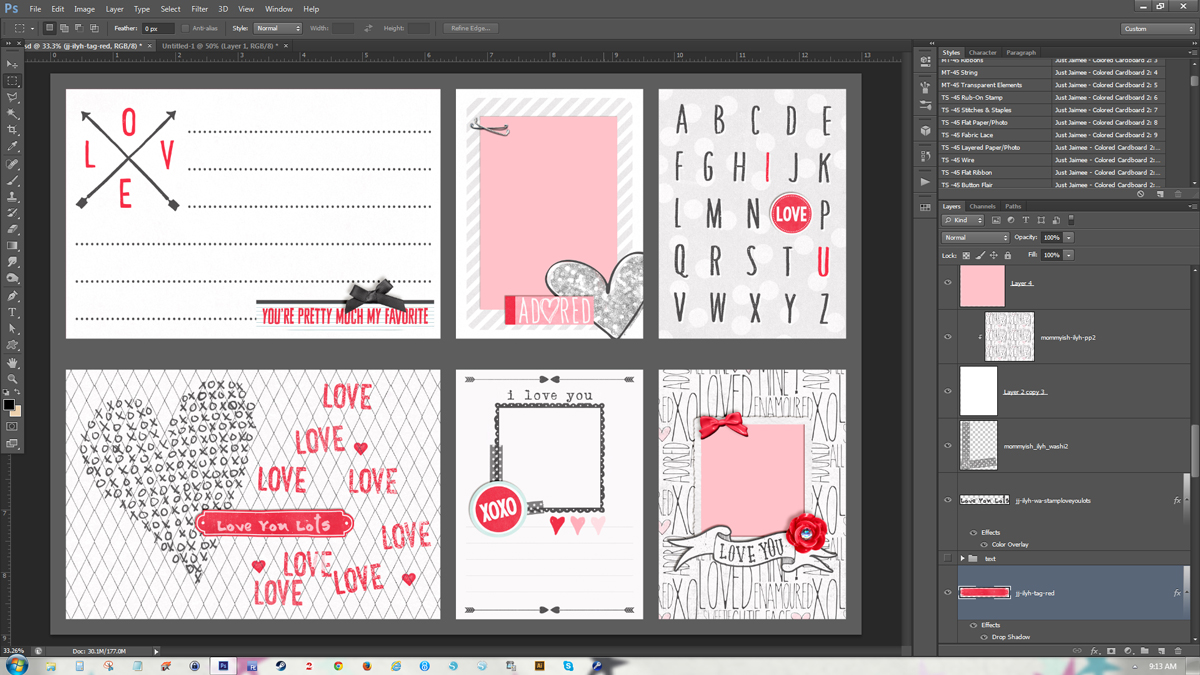Collapse effects on jj-ilyh-tag-red layer

pos(1186,593)
